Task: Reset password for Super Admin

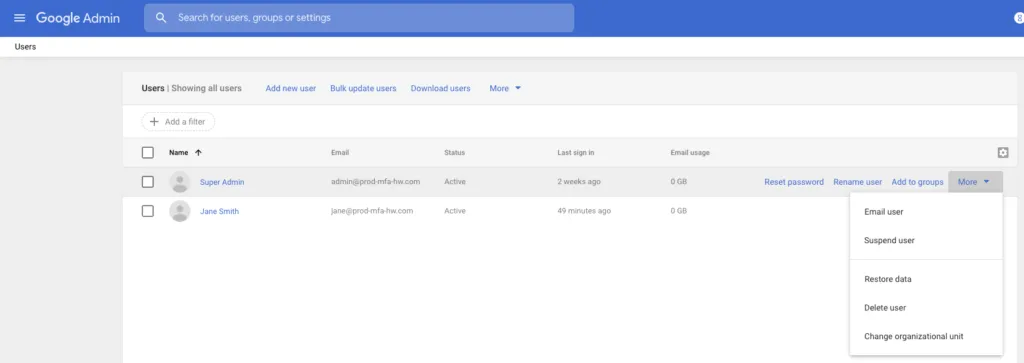Action: click(x=793, y=182)
